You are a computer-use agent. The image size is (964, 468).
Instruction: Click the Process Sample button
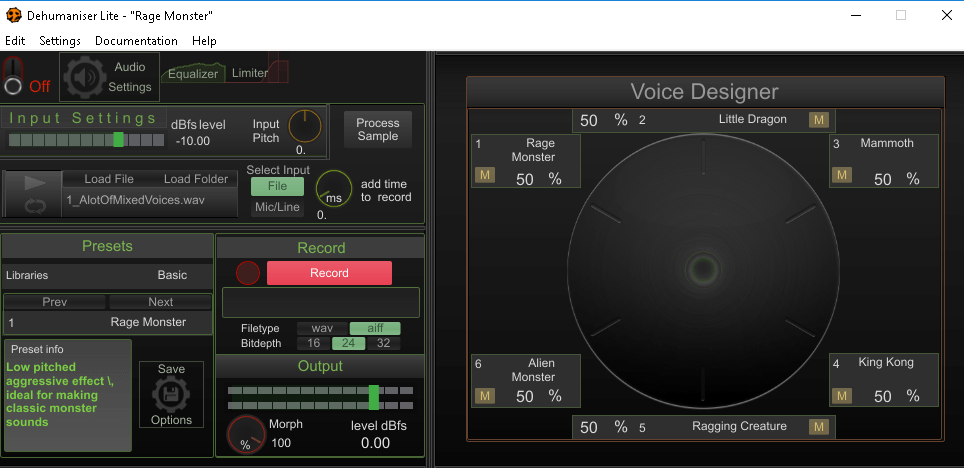377,129
